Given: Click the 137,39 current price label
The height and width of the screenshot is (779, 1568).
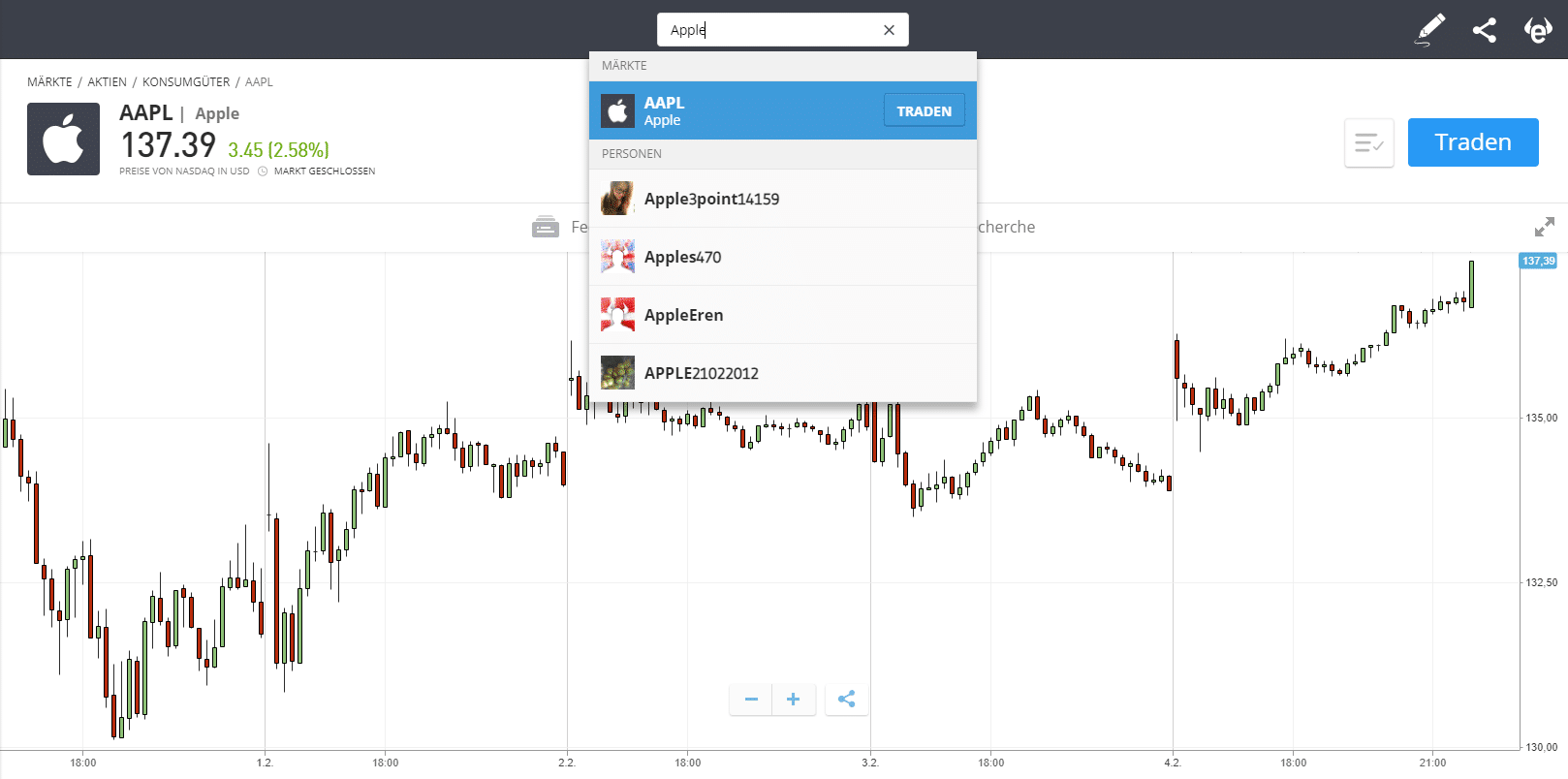Looking at the screenshot, I should click(1538, 261).
